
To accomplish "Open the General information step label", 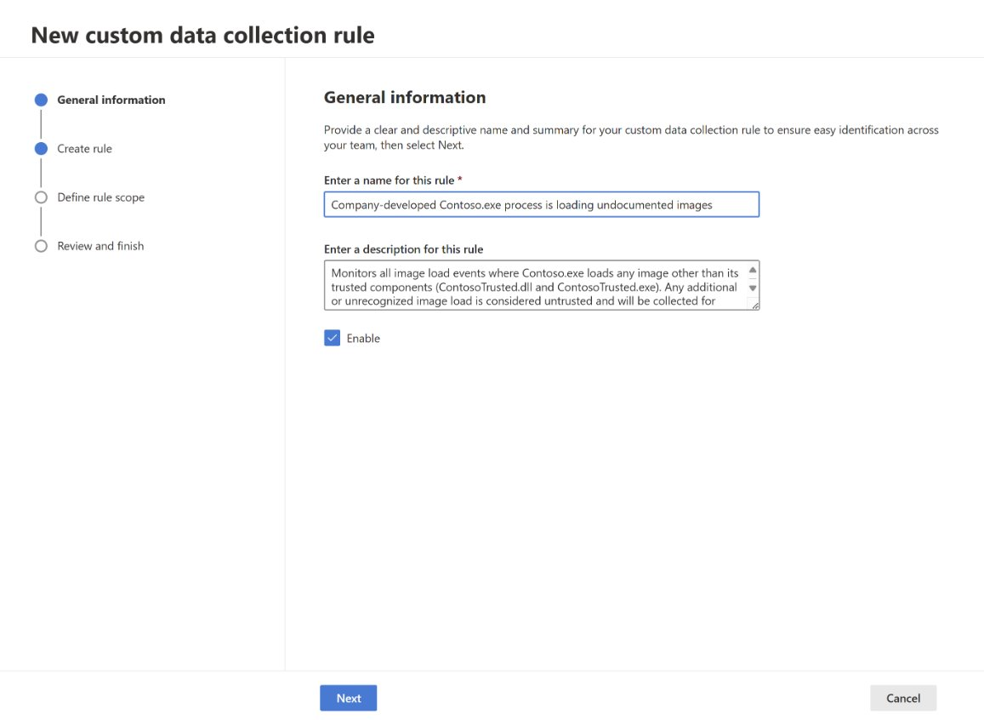I will pyautogui.click(x=111, y=100).
